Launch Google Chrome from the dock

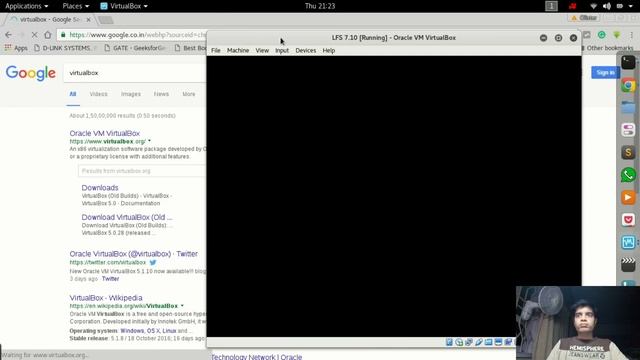click(628, 85)
